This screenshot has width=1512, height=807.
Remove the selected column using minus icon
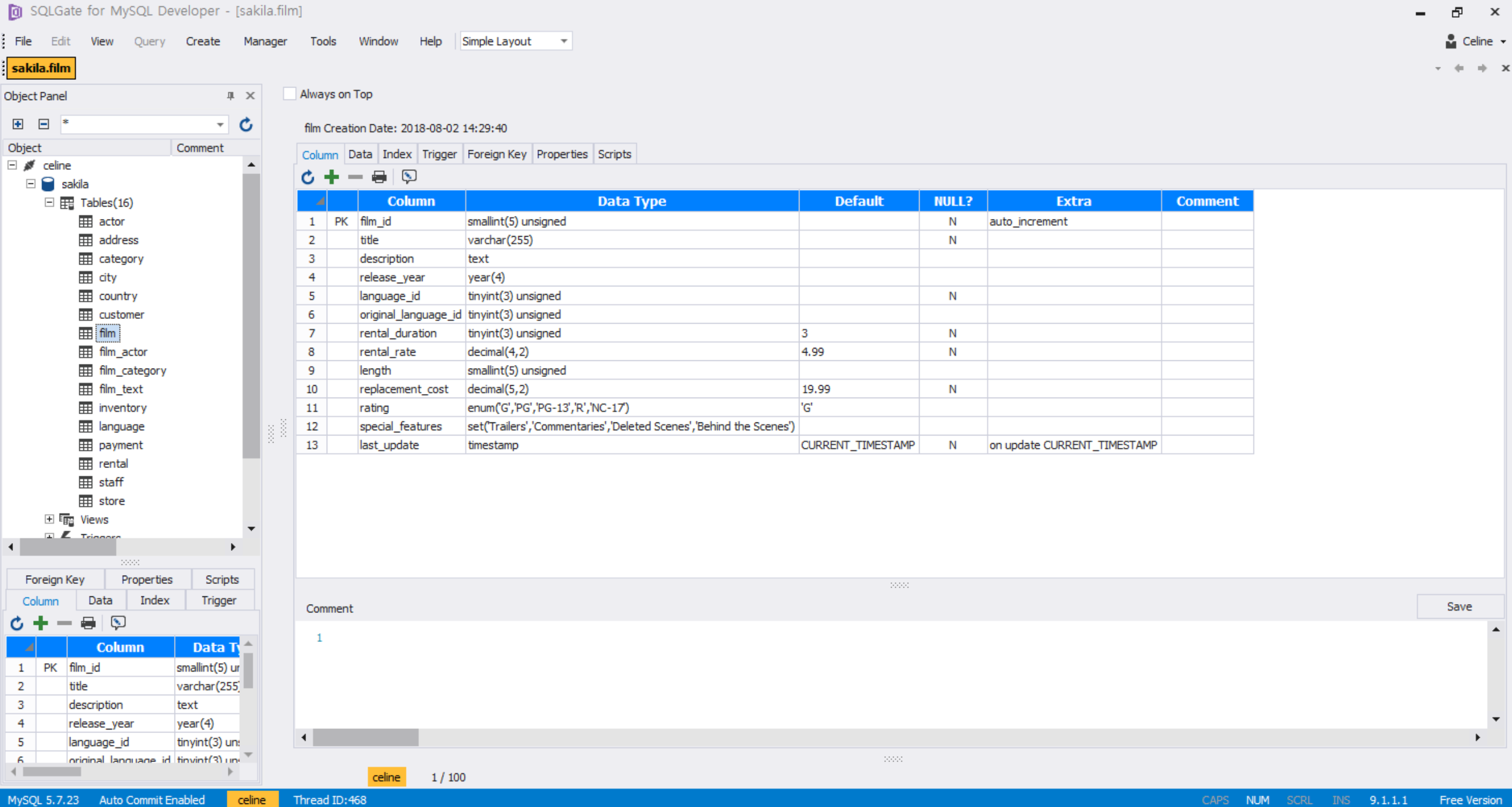[x=354, y=176]
